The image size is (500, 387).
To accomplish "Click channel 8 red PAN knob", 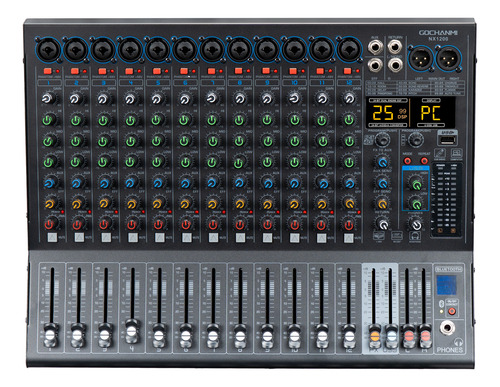I will (x=240, y=224).
